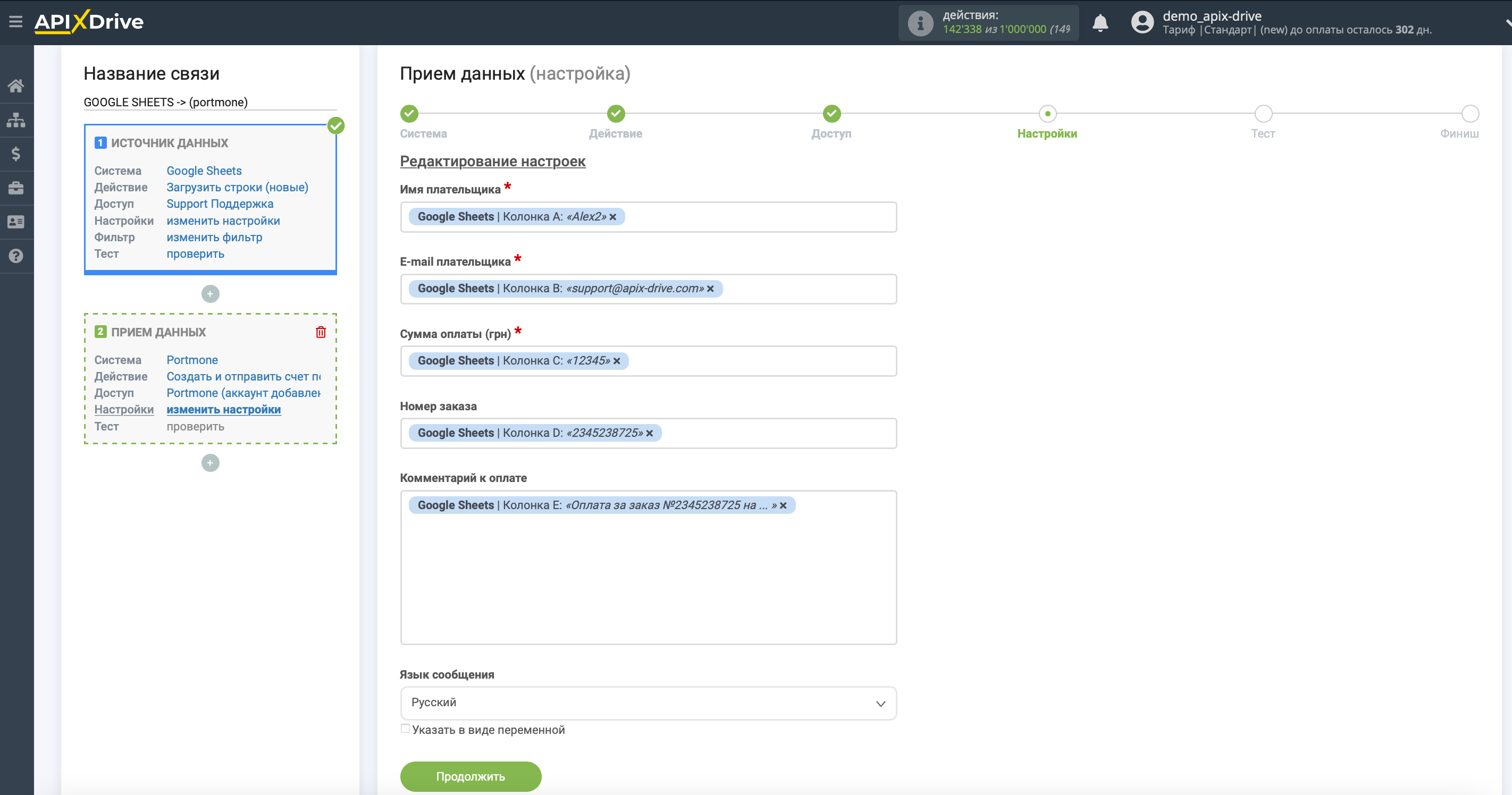The height and width of the screenshot is (795, 1512).
Task: Open Support Поддержка access link
Action: [x=220, y=204]
